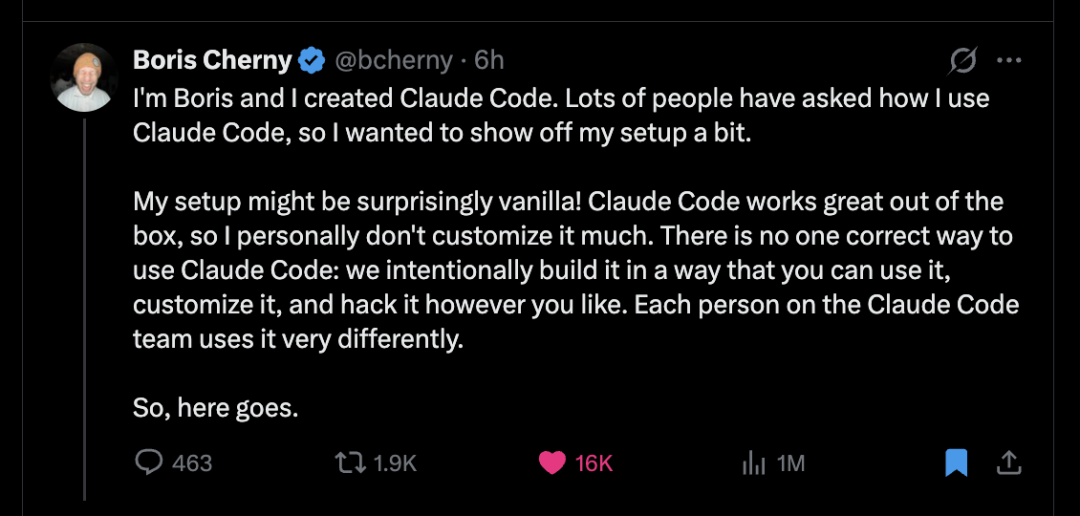Open the post via 6h timestamp
Image resolution: width=1080 pixels, height=516 pixels.
point(489,61)
